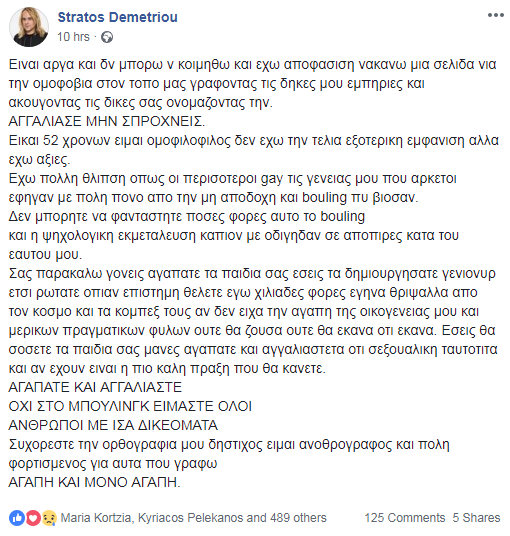Click the 'ΑΓΓΑΛΙΑΣΕ ΜΗΝ ΣΠΡΟΧΝΕΙΣ.' text line
510x536 pixels.
107,121
